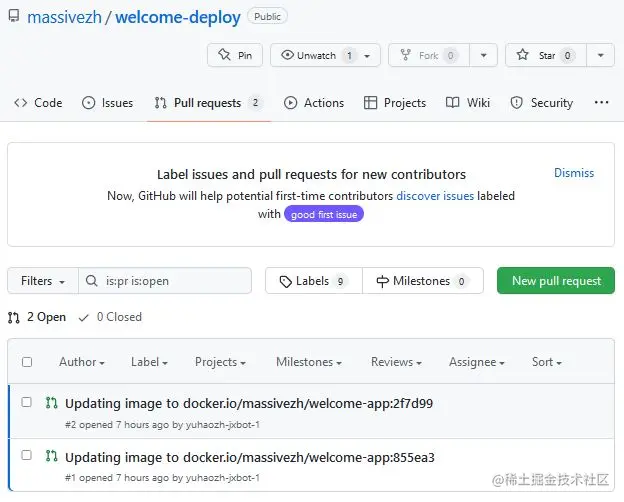Click the repository book icon beside massivezh
Image resolution: width=624 pixels, height=502 pixels.
tap(14, 16)
